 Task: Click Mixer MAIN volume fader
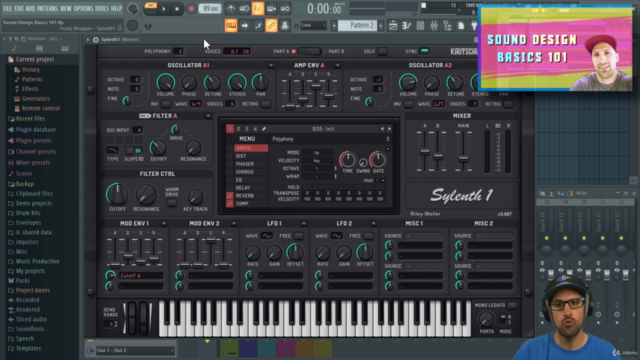pyautogui.click(x=463, y=158)
